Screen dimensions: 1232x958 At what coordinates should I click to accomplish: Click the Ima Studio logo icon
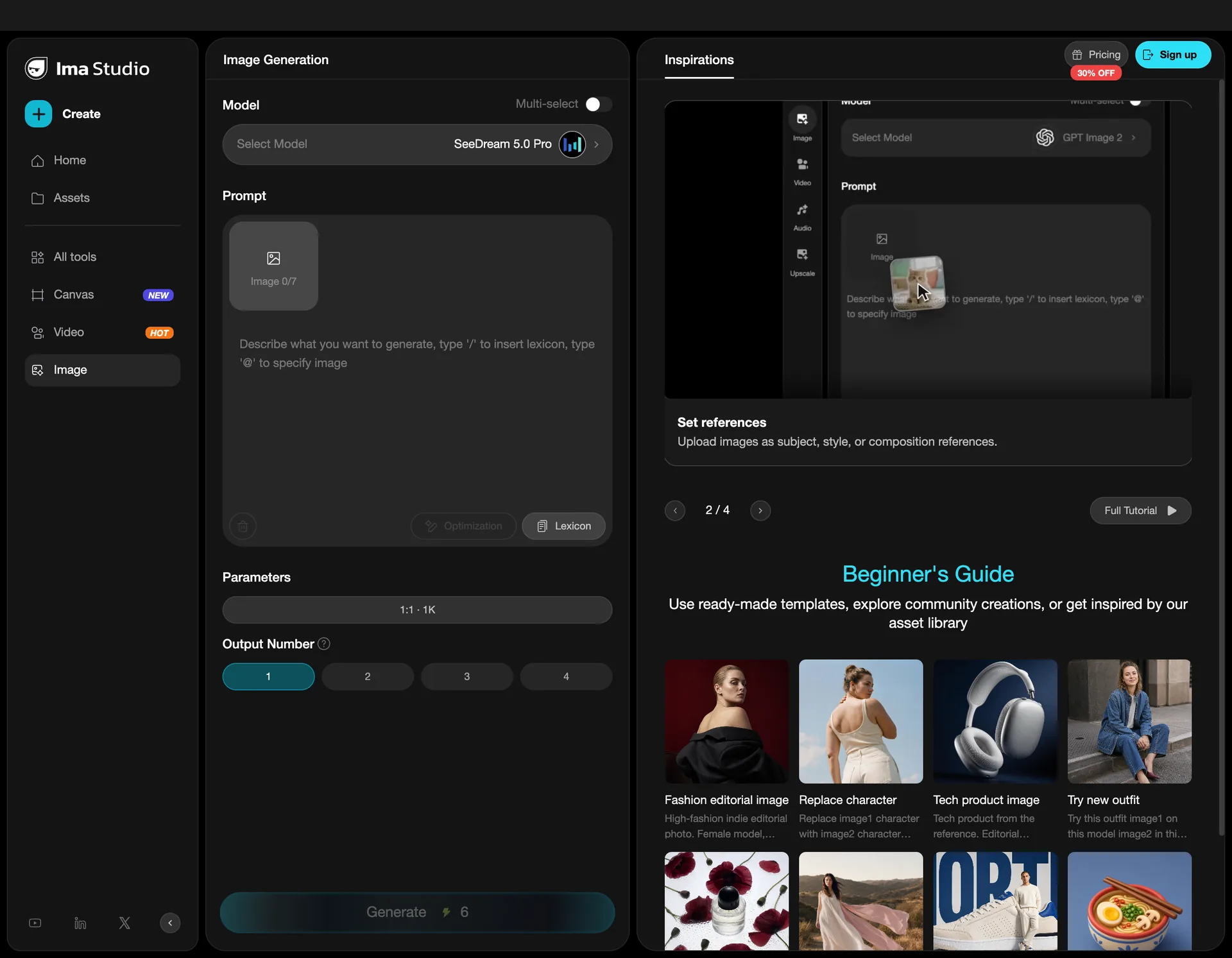pos(36,69)
